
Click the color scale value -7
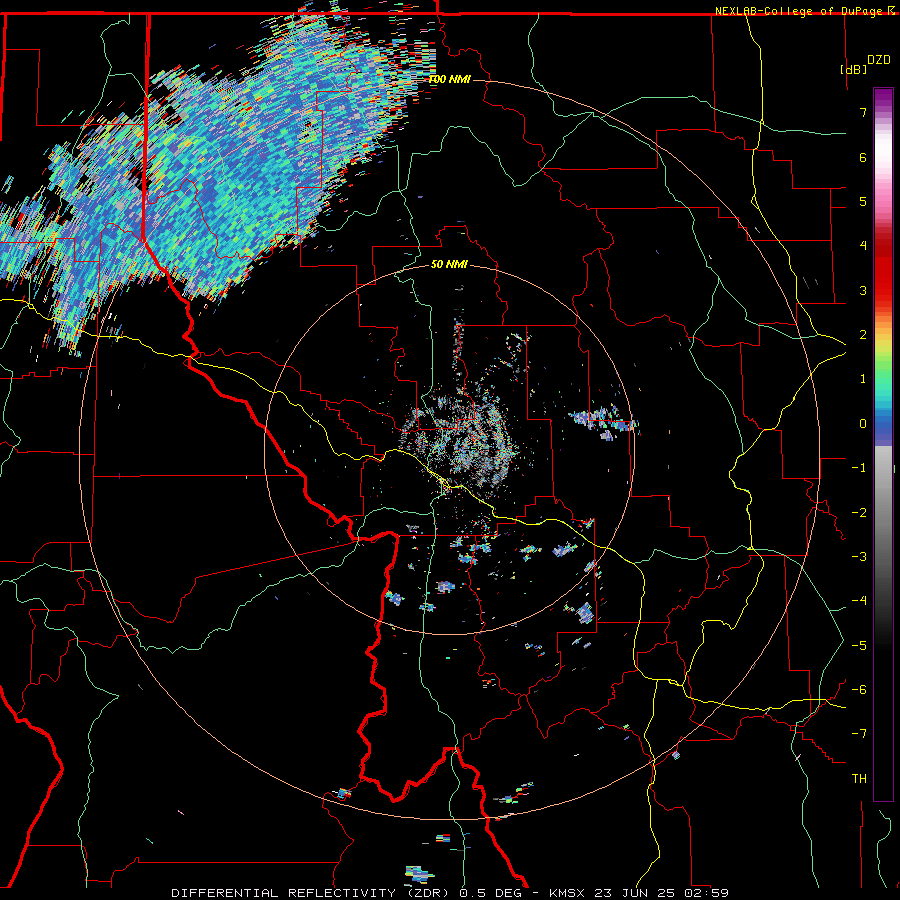[x=859, y=734]
